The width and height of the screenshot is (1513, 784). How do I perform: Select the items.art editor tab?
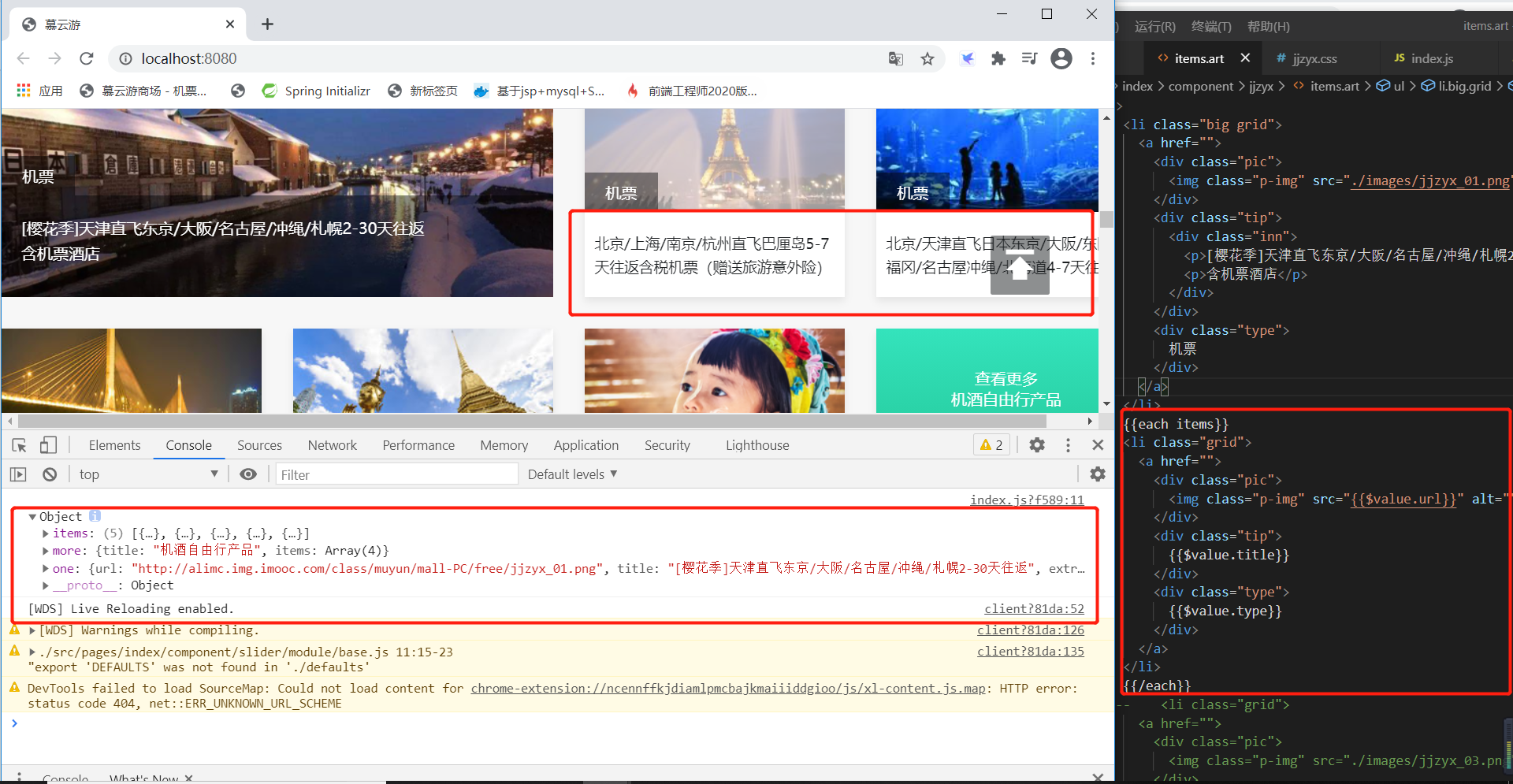pyautogui.click(x=1199, y=58)
